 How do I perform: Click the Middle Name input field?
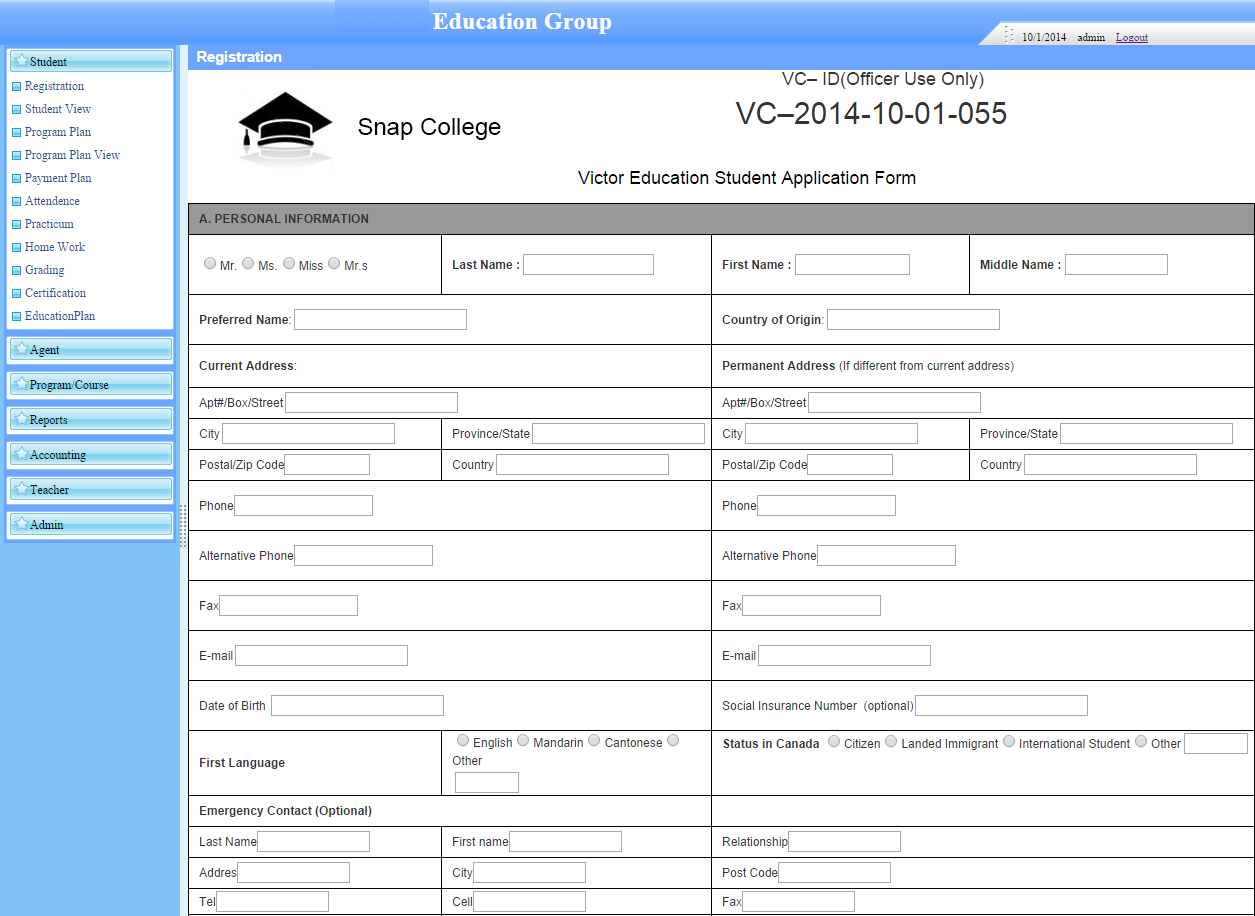pyautogui.click(x=1116, y=264)
